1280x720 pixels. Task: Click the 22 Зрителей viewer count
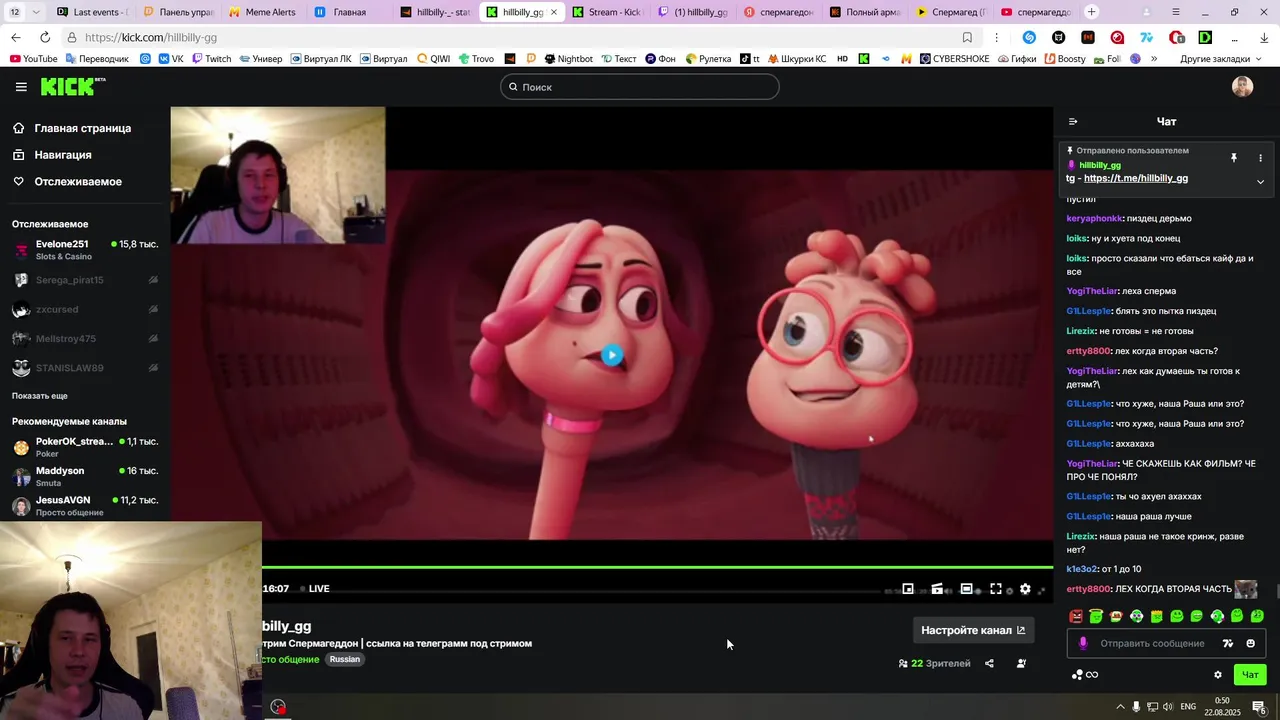tap(935, 663)
